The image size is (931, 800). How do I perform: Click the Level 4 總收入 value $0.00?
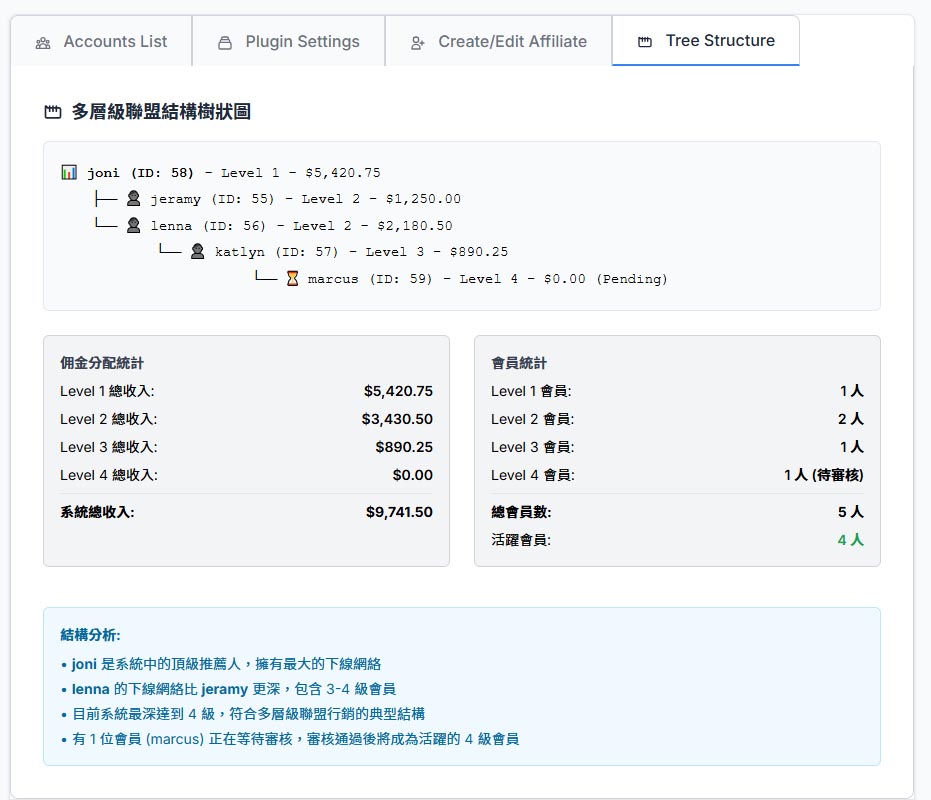(x=413, y=475)
